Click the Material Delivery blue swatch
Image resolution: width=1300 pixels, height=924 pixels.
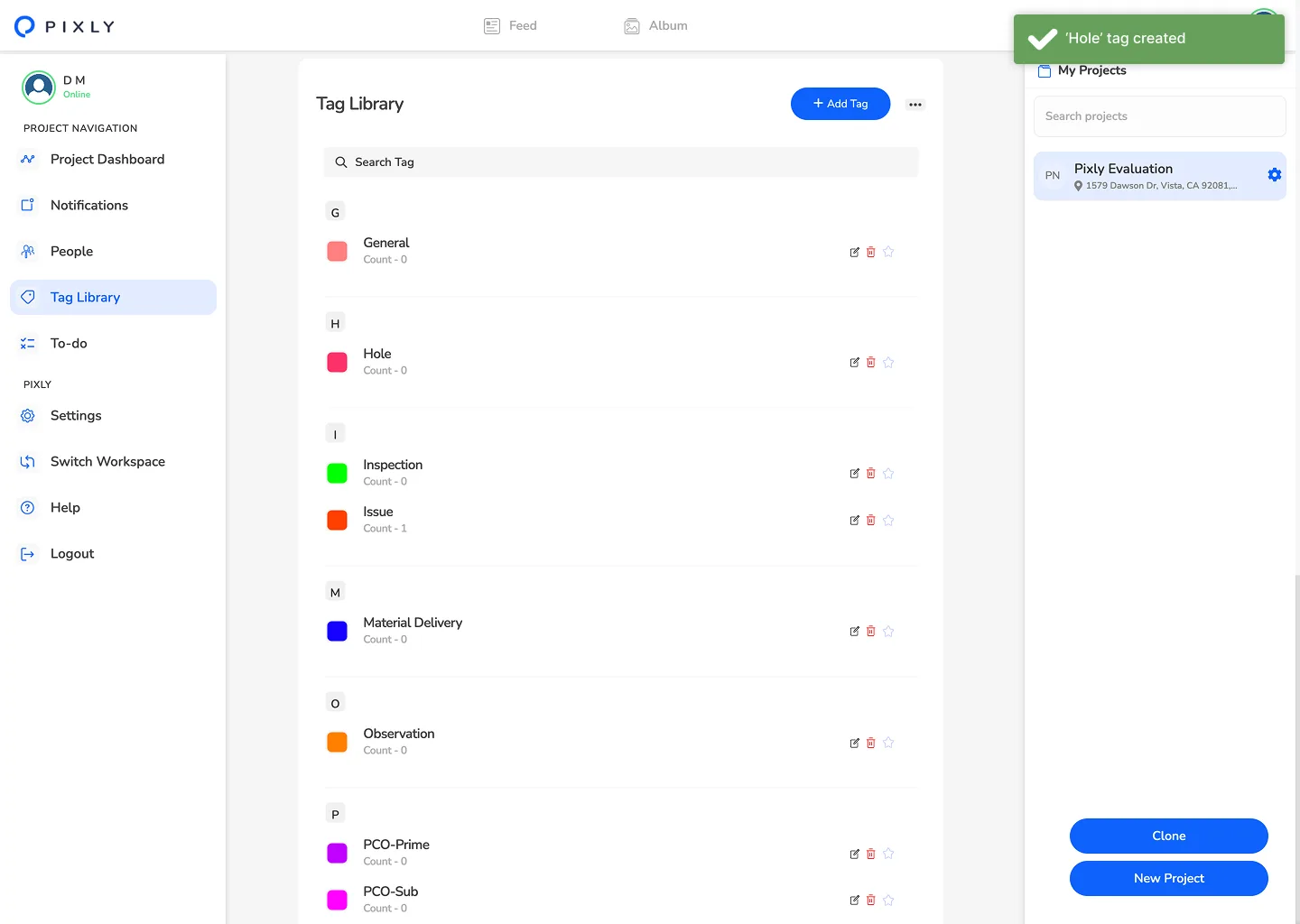click(337, 631)
